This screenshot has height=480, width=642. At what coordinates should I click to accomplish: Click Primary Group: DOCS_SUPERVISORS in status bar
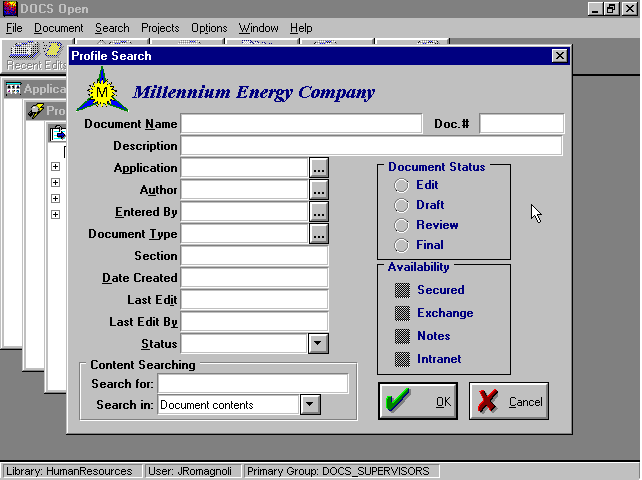(x=341, y=471)
